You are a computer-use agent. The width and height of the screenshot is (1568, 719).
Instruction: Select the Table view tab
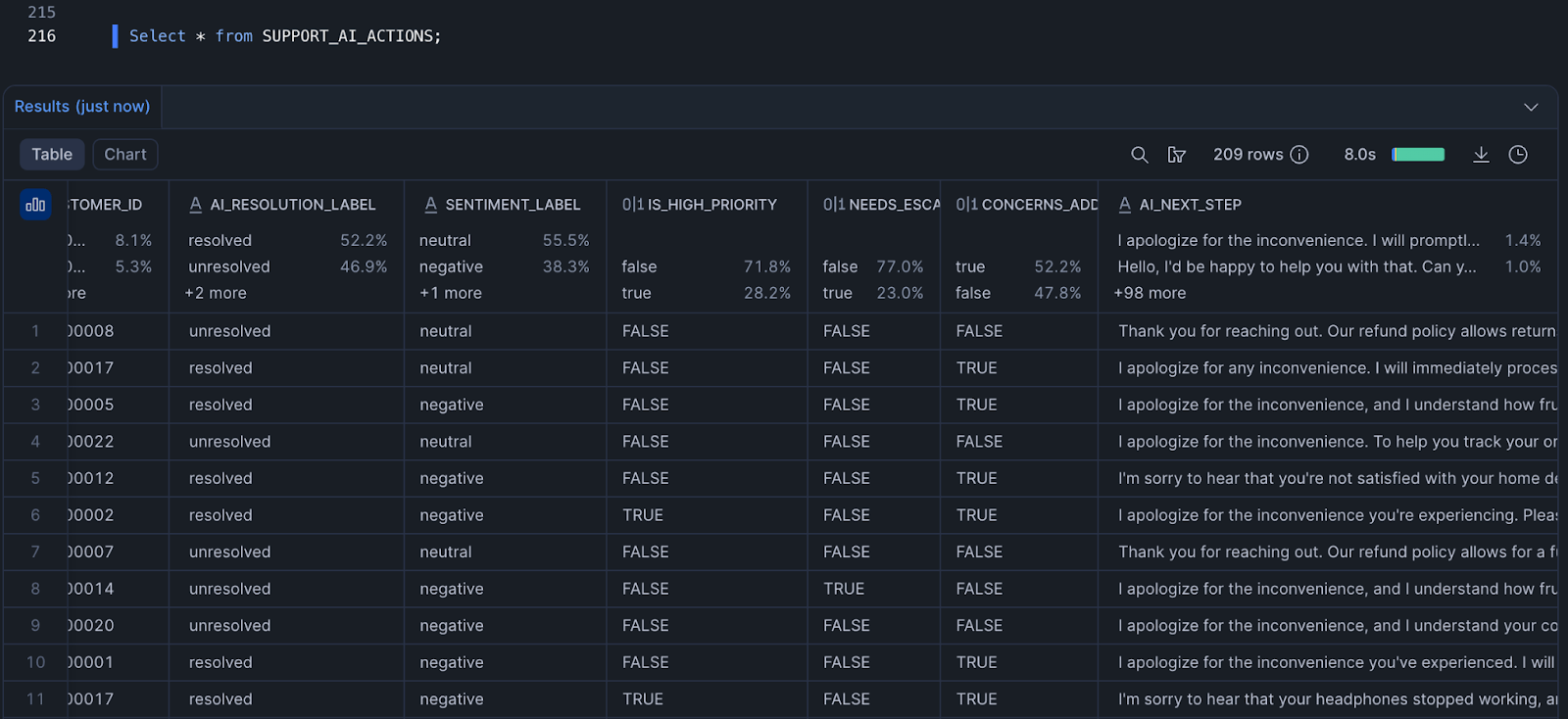tap(52, 155)
